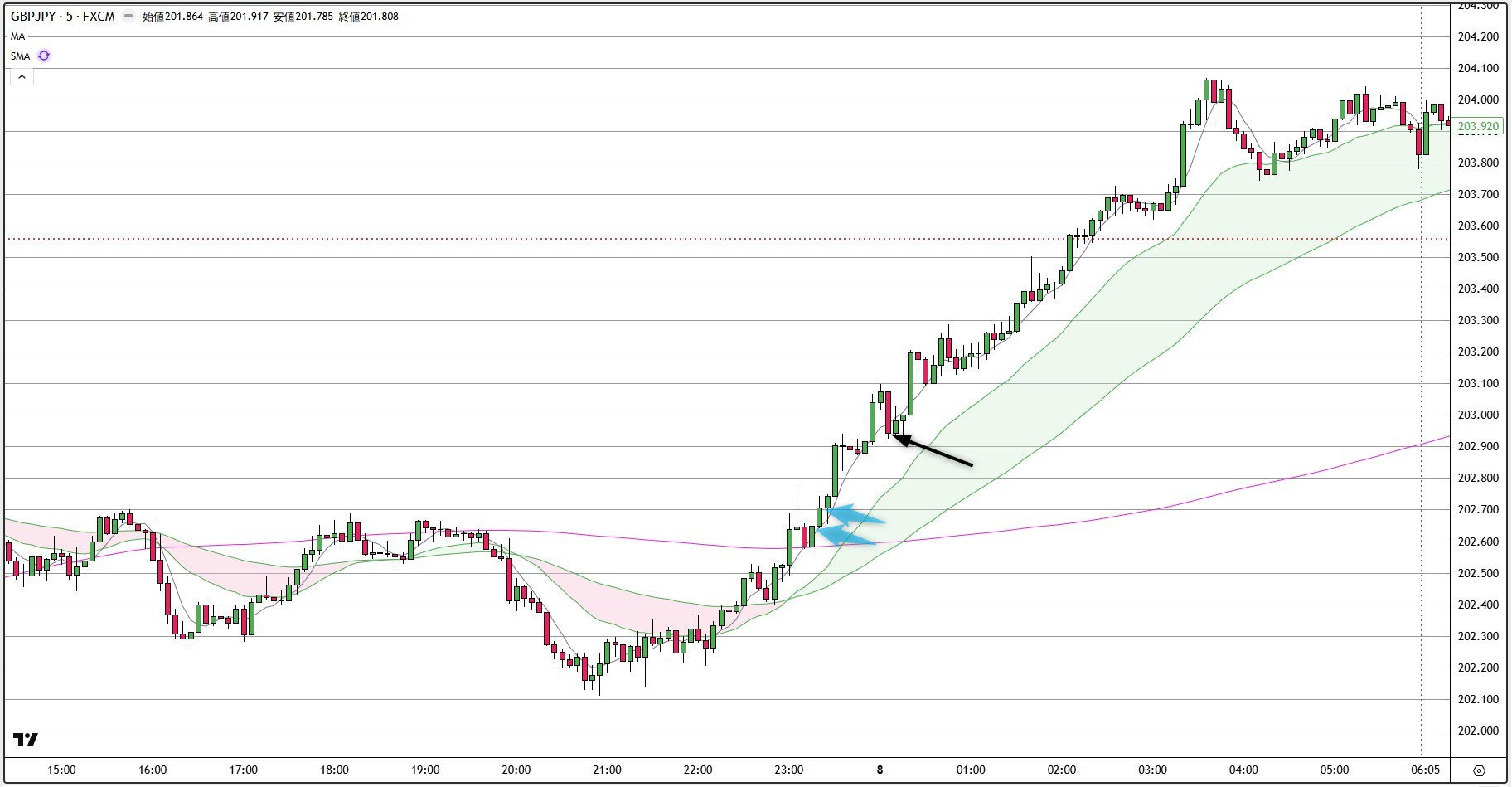Viewport: 1512px width, 787px height.
Task: Click the TradingView logo
Action: [x=26, y=740]
